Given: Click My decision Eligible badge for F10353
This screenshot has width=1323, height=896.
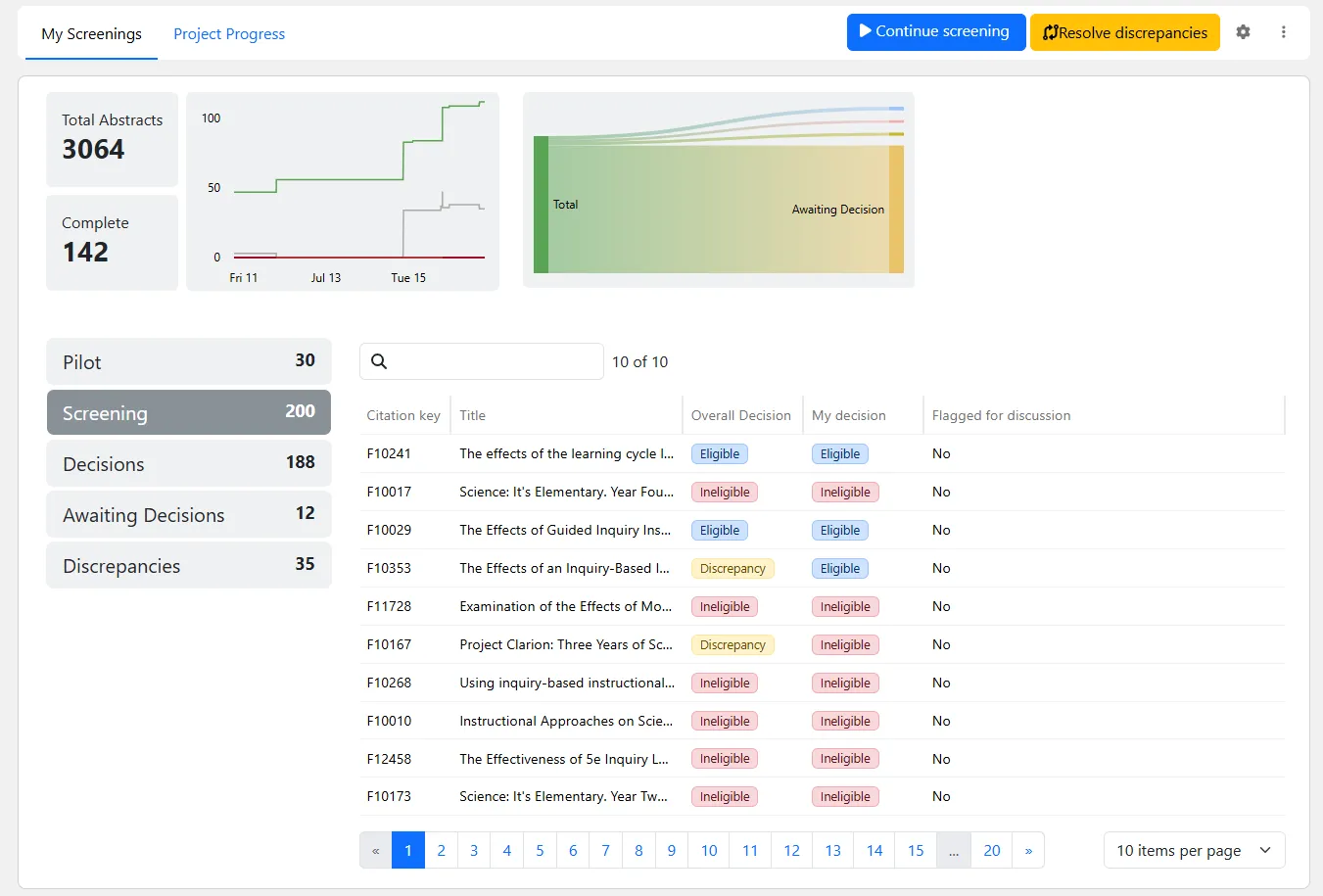Looking at the screenshot, I should pyautogui.click(x=840, y=568).
